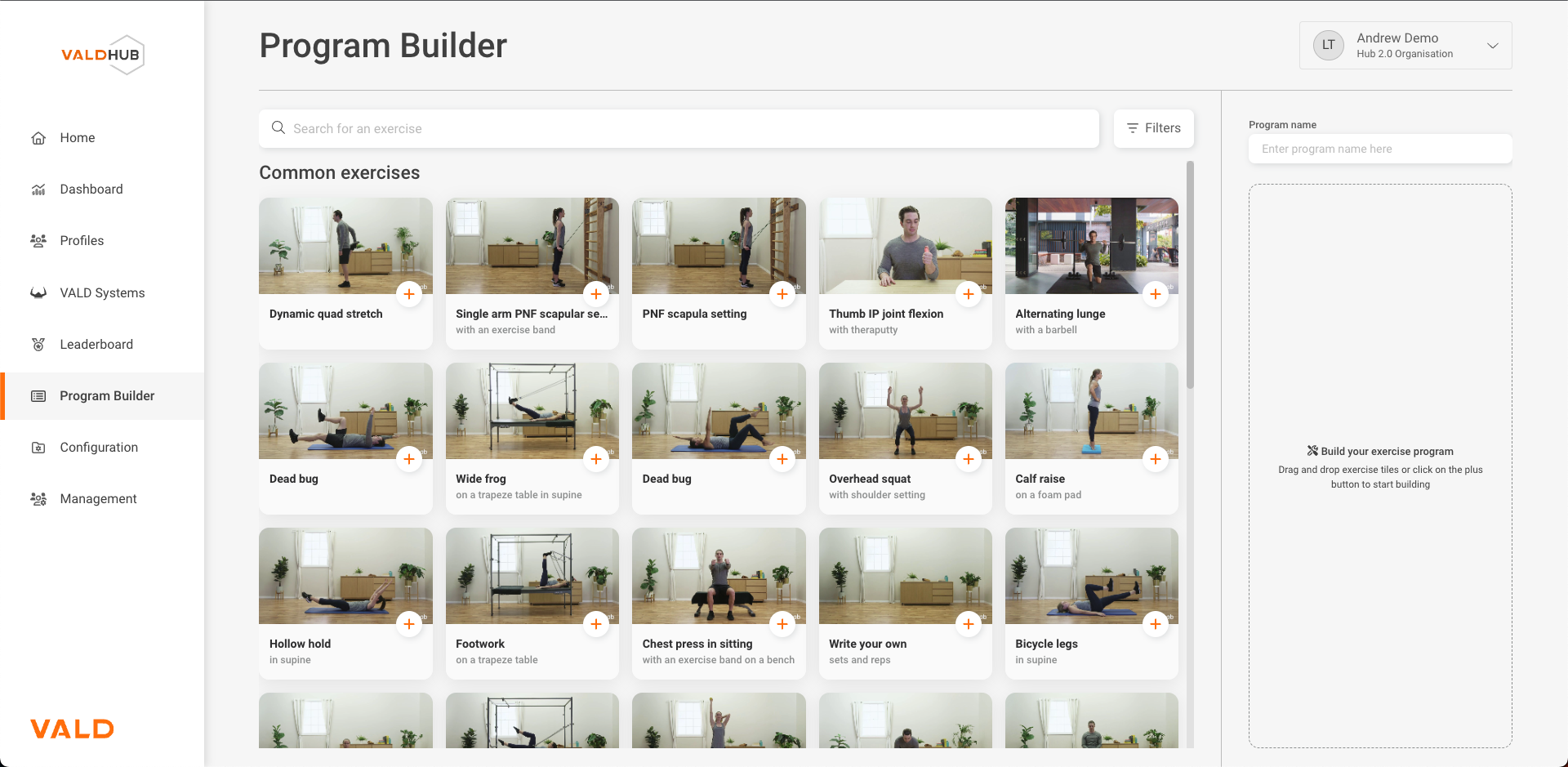Add Thumb IP joint flexion exercise

[x=969, y=294]
